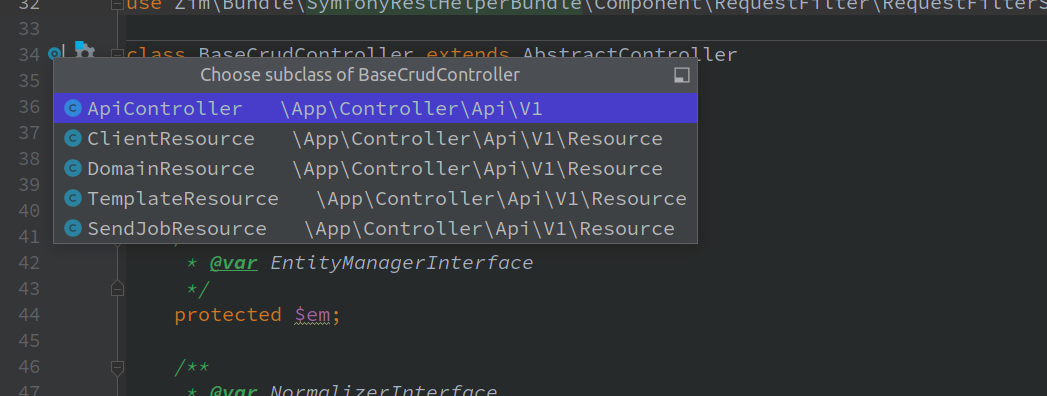Collapse the BaseCrudController class fold marker

118,54
